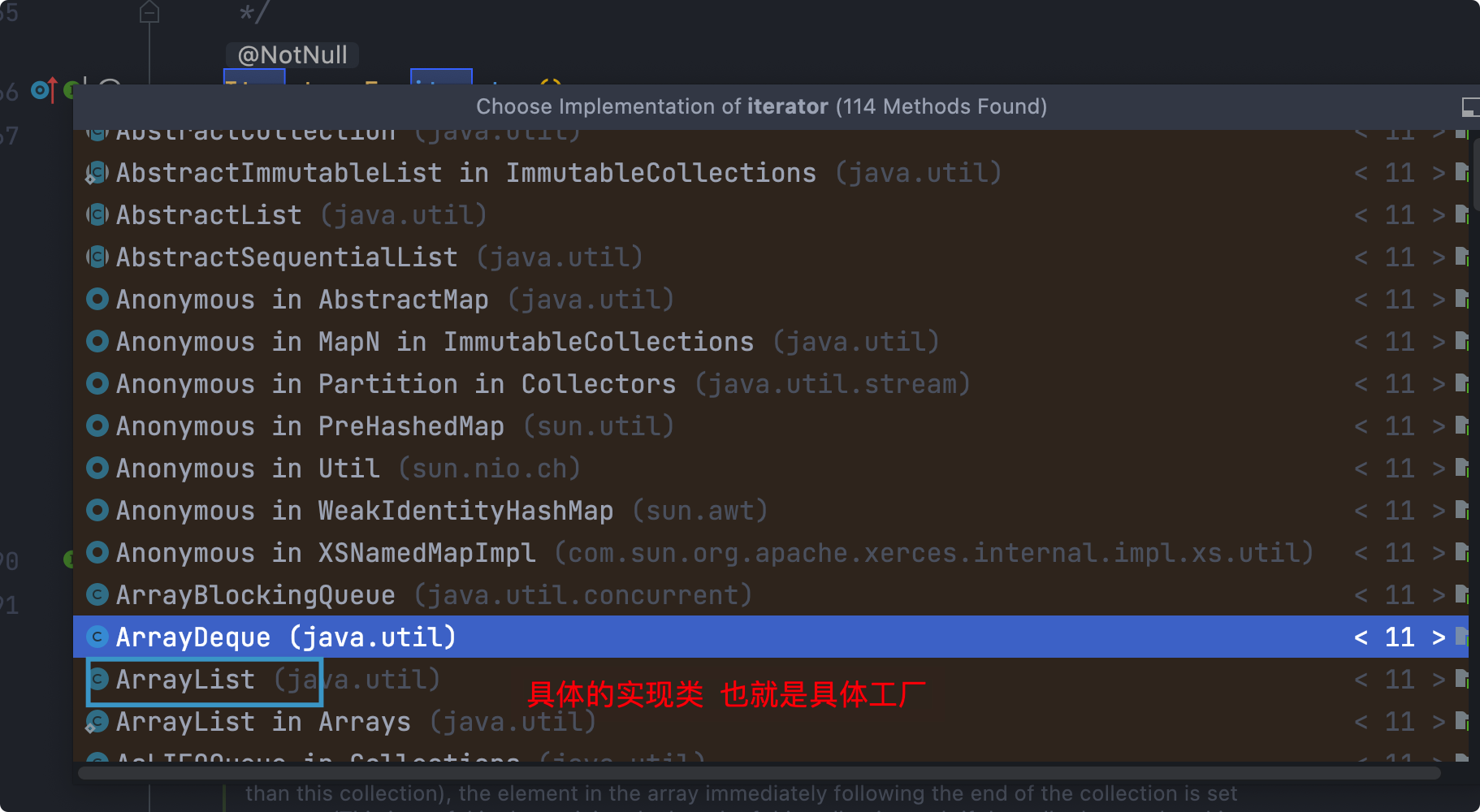Click the icon for Anonymous in AbstractMap
The width and height of the screenshot is (1480, 812).
(97, 300)
